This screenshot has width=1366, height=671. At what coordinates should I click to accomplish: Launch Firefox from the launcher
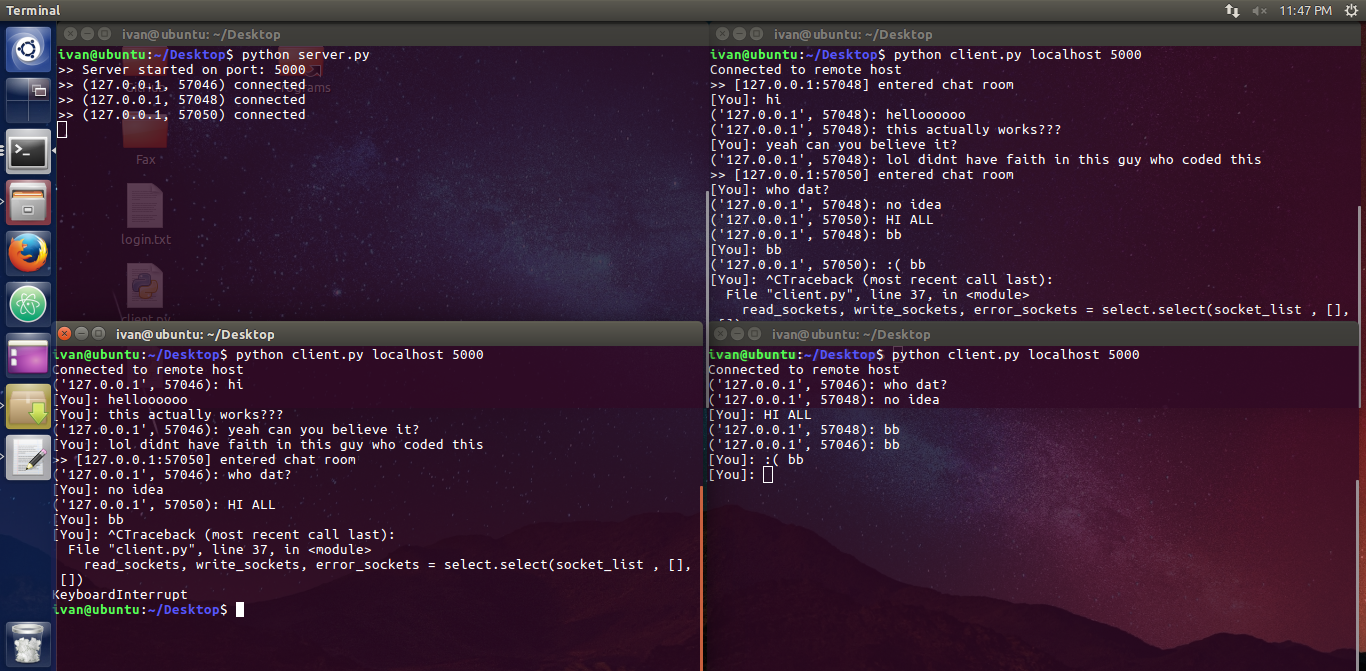click(x=28, y=255)
